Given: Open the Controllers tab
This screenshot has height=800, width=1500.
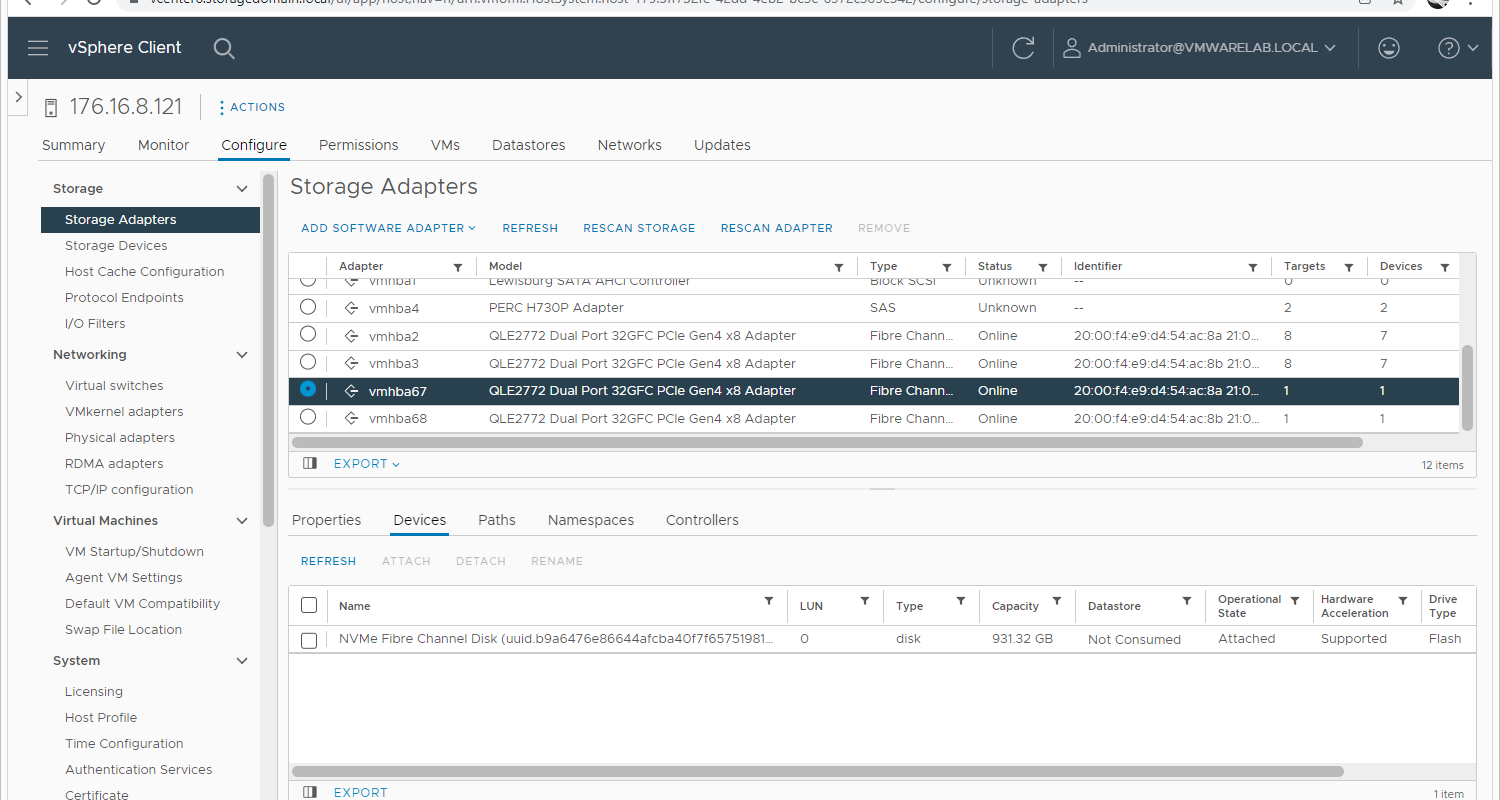Looking at the screenshot, I should 702,520.
